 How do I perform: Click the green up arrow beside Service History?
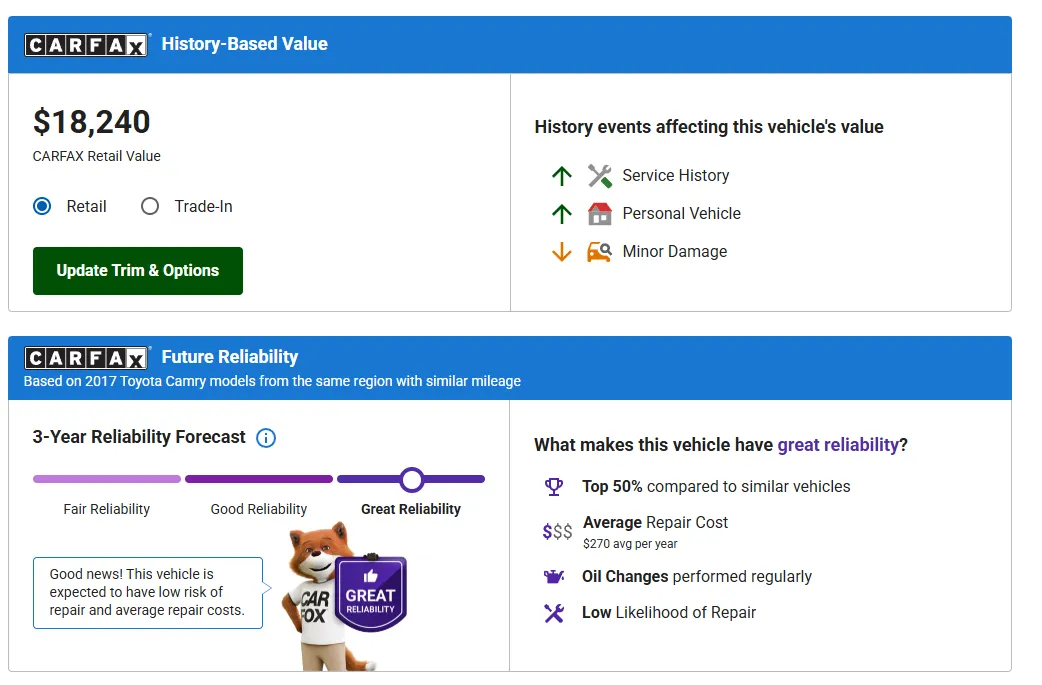pos(562,176)
